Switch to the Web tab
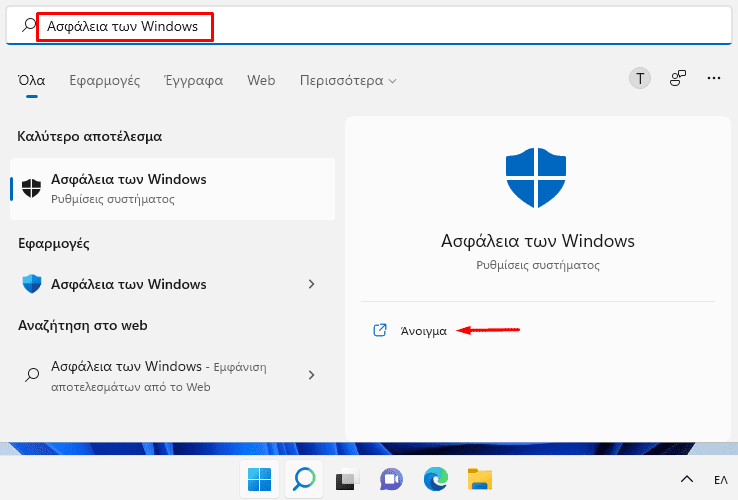Image resolution: width=738 pixels, height=500 pixels. pyautogui.click(x=261, y=80)
